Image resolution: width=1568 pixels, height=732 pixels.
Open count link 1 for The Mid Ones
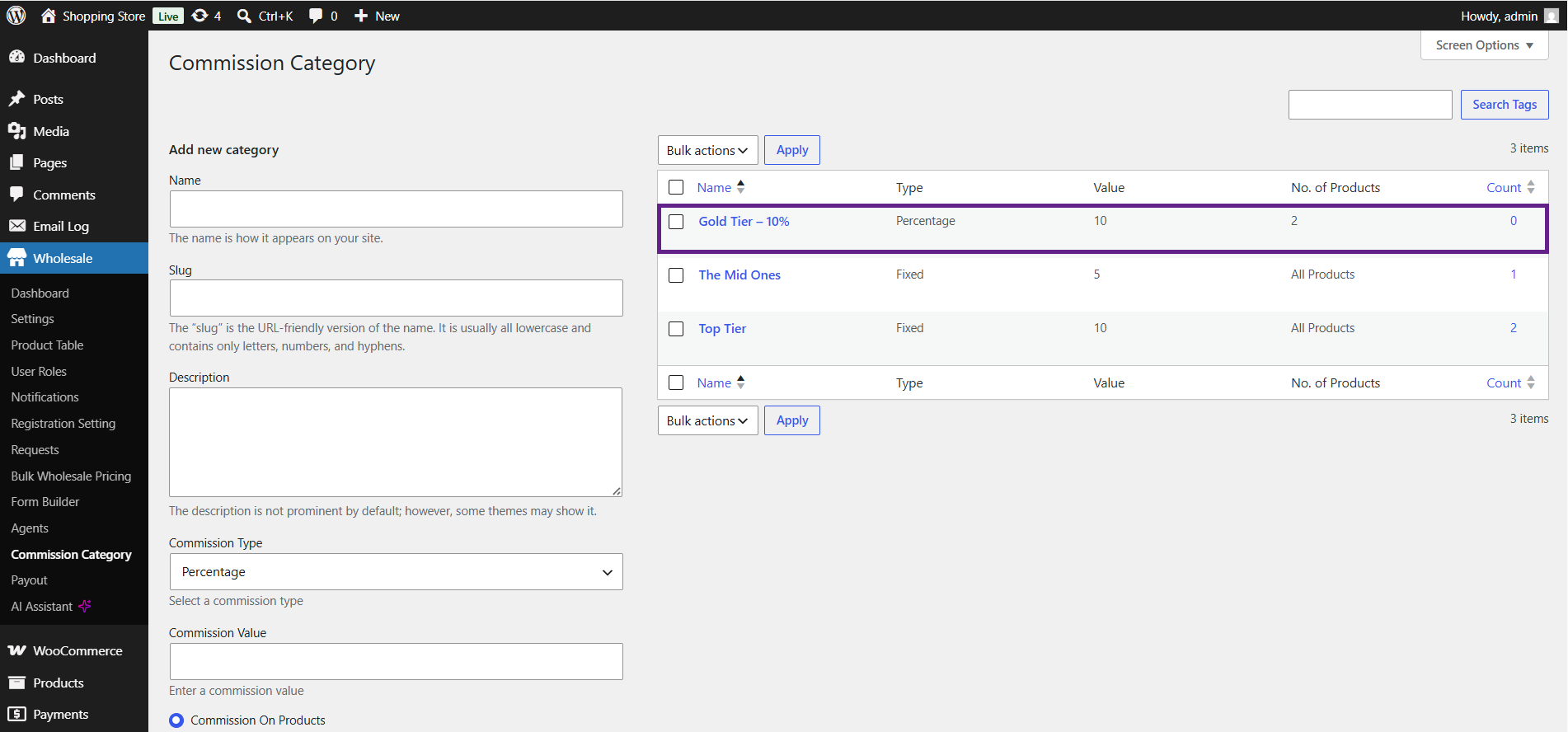coord(1514,274)
